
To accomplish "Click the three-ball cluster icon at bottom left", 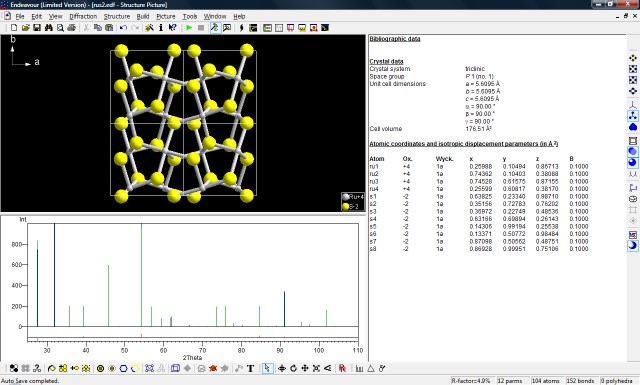I will (x=14, y=368).
